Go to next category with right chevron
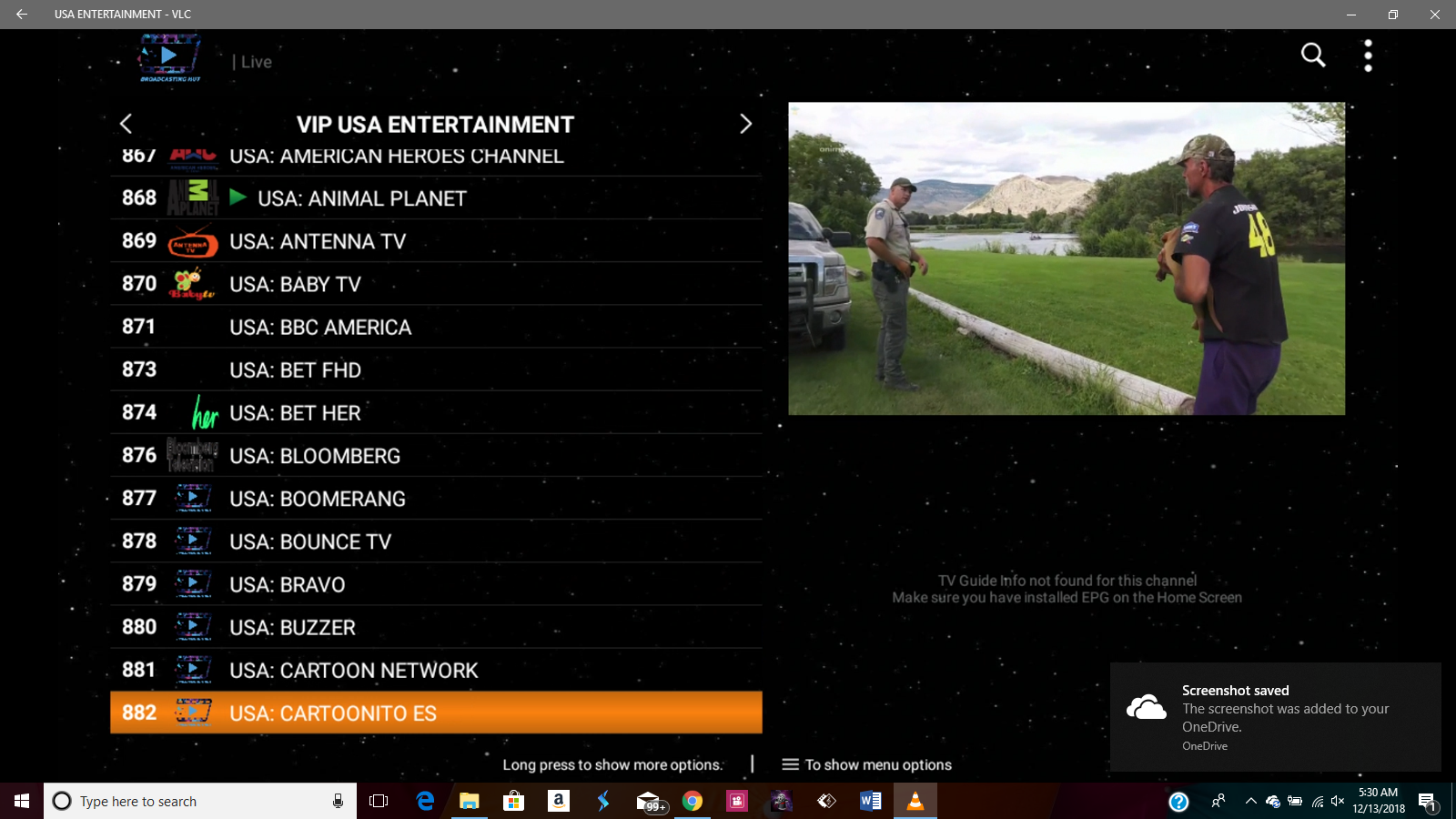Screen dimensions: 1456x819 click(x=745, y=124)
